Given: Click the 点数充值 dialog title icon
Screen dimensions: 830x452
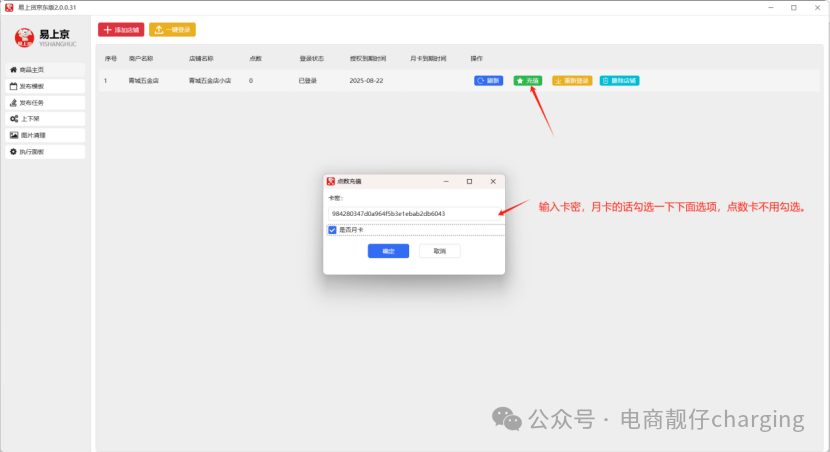Looking at the screenshot, I should click(x=331, y=182).
